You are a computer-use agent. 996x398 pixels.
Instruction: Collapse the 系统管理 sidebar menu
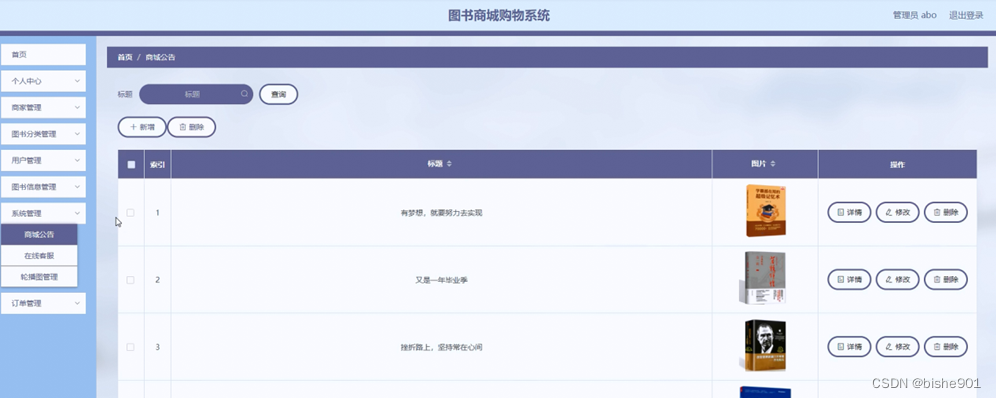pyautogui.click(x=43, y=213)
